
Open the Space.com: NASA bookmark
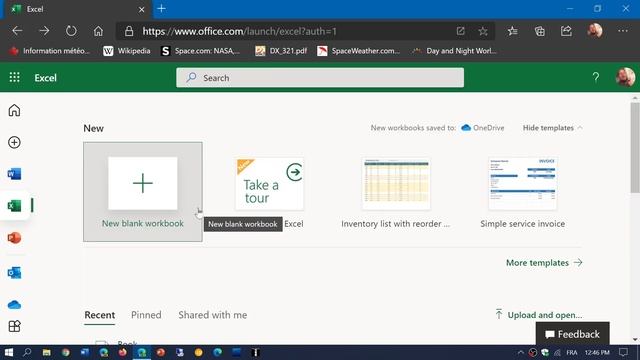tap(200, 51)
